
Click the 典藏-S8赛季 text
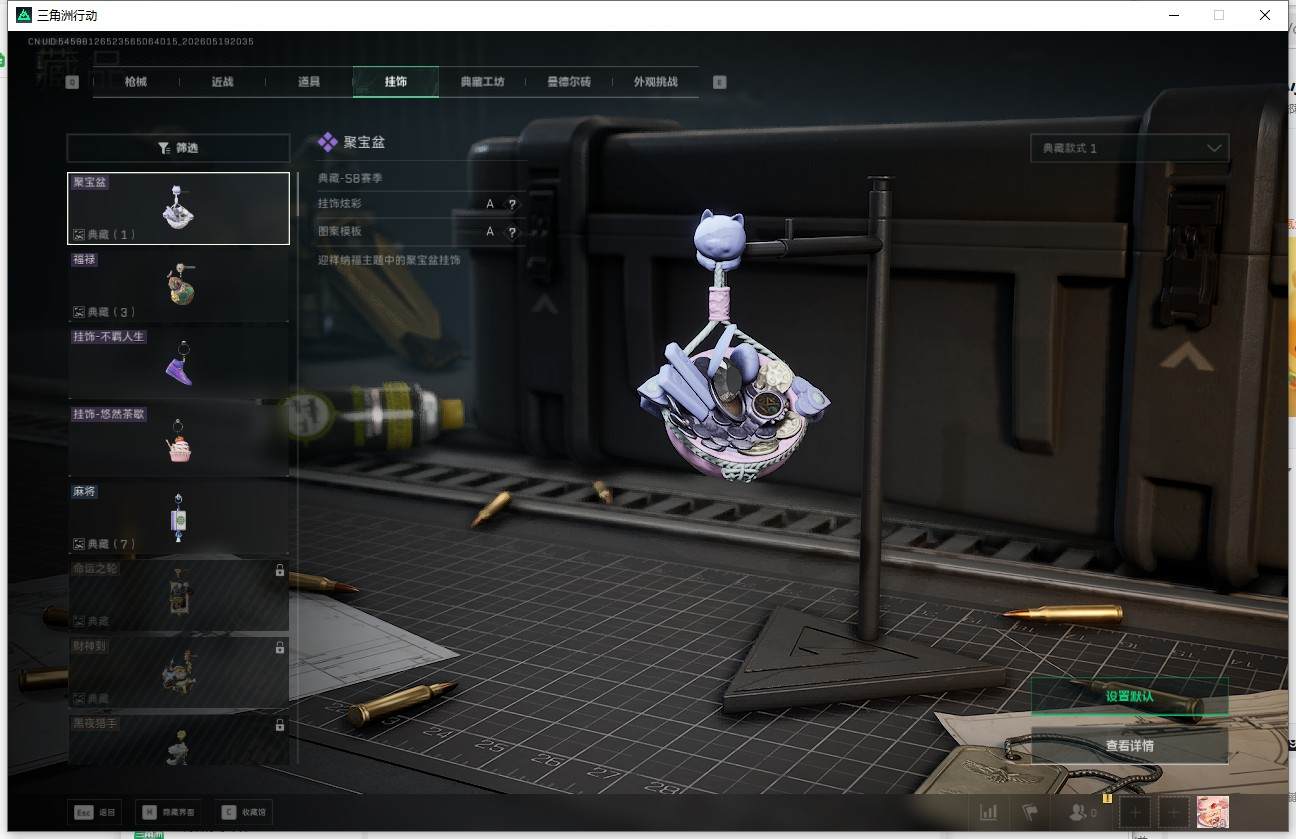350,178
